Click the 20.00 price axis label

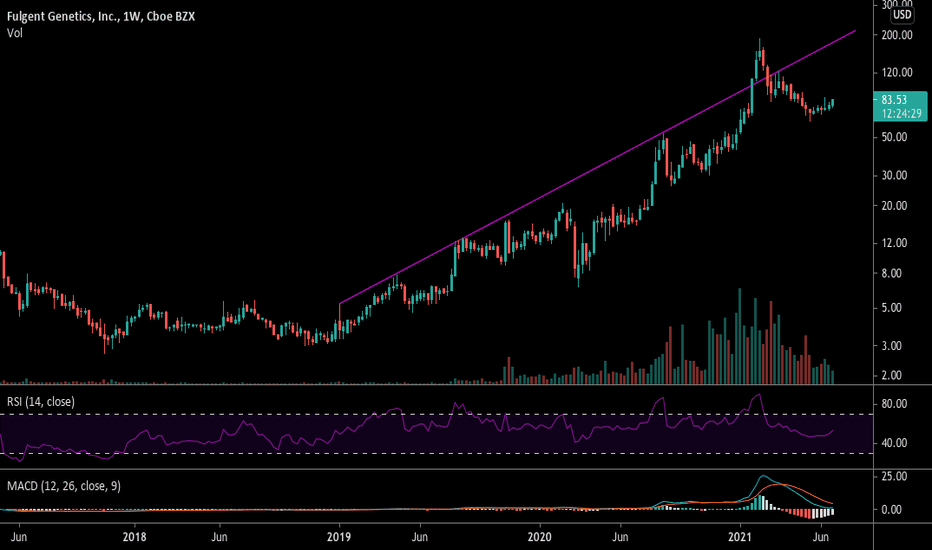coord(894,206)
